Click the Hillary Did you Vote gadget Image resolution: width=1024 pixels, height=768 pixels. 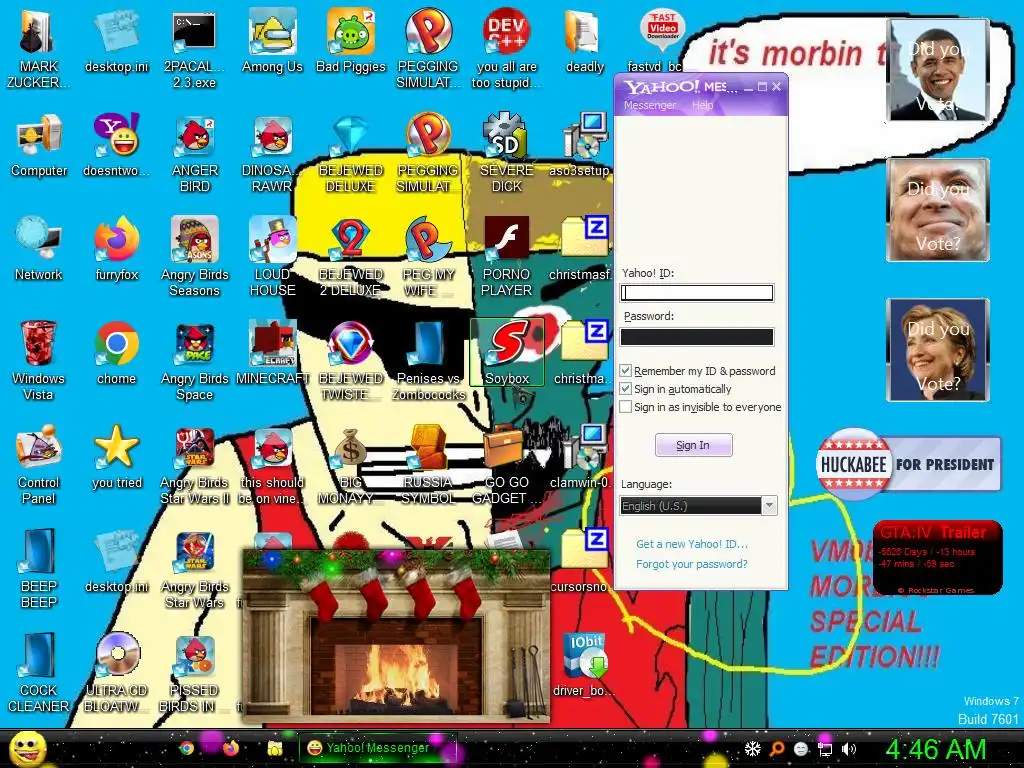pos(937,349)
